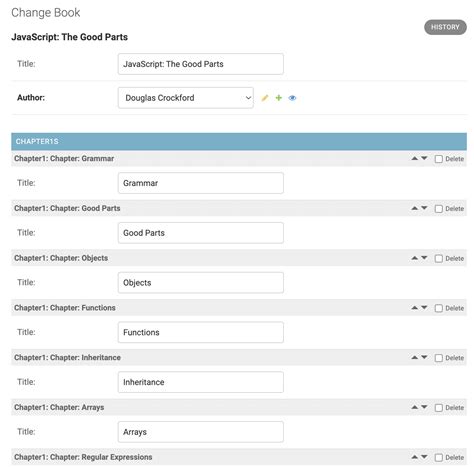Move the Inheritance chapter up
The width and height of the screenshot is (474, 468).
(414, 357)
